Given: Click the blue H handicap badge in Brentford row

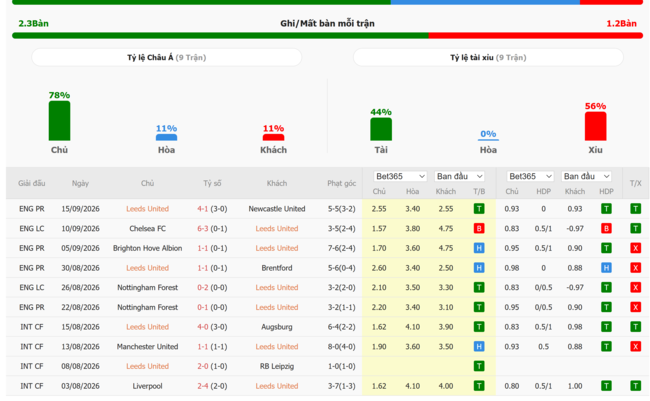Looking at the screenshot, I should (606, 268).
